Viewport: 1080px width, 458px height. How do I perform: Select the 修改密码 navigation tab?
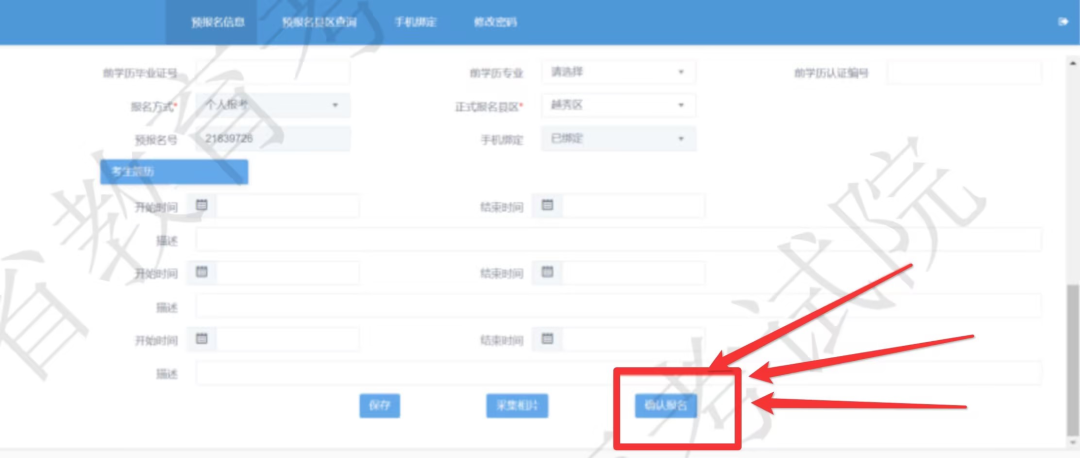[x=497, y=22]
